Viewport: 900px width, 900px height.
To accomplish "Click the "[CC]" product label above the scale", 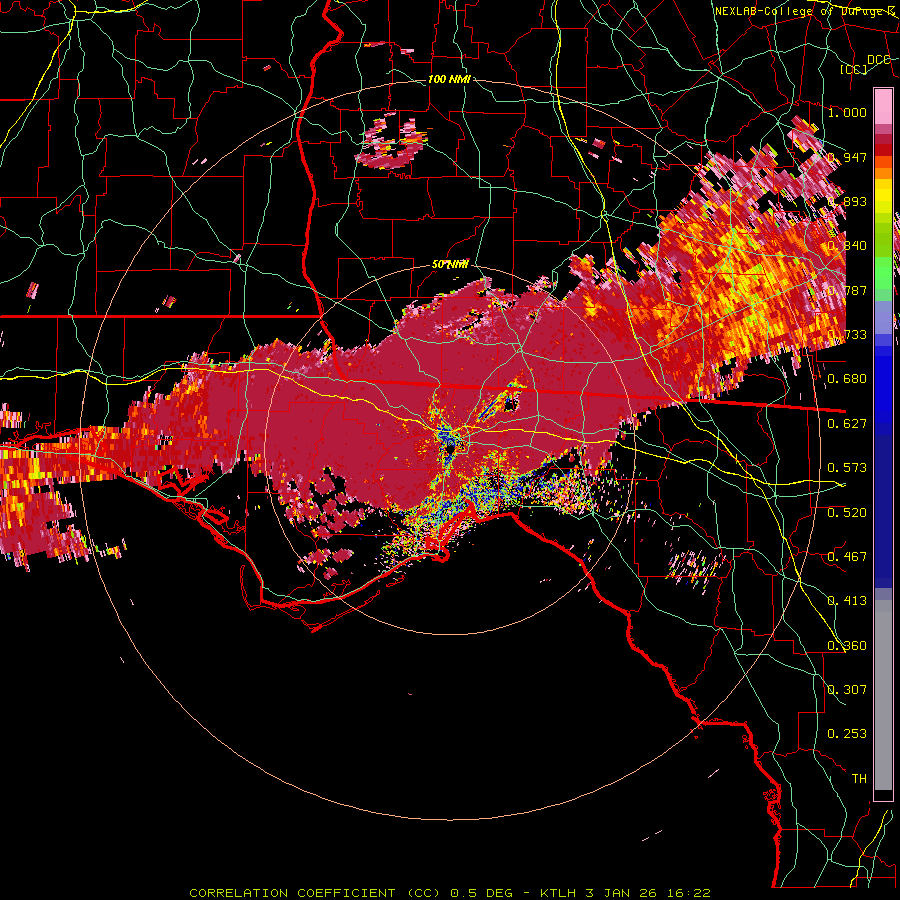I will click(853, 69).
